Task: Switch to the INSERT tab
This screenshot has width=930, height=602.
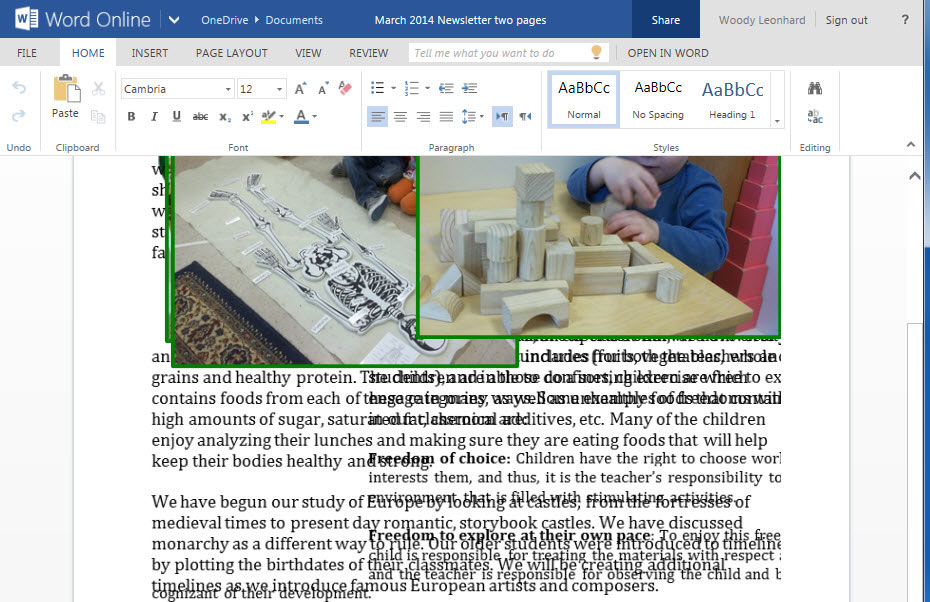Action: click(150, 53)
